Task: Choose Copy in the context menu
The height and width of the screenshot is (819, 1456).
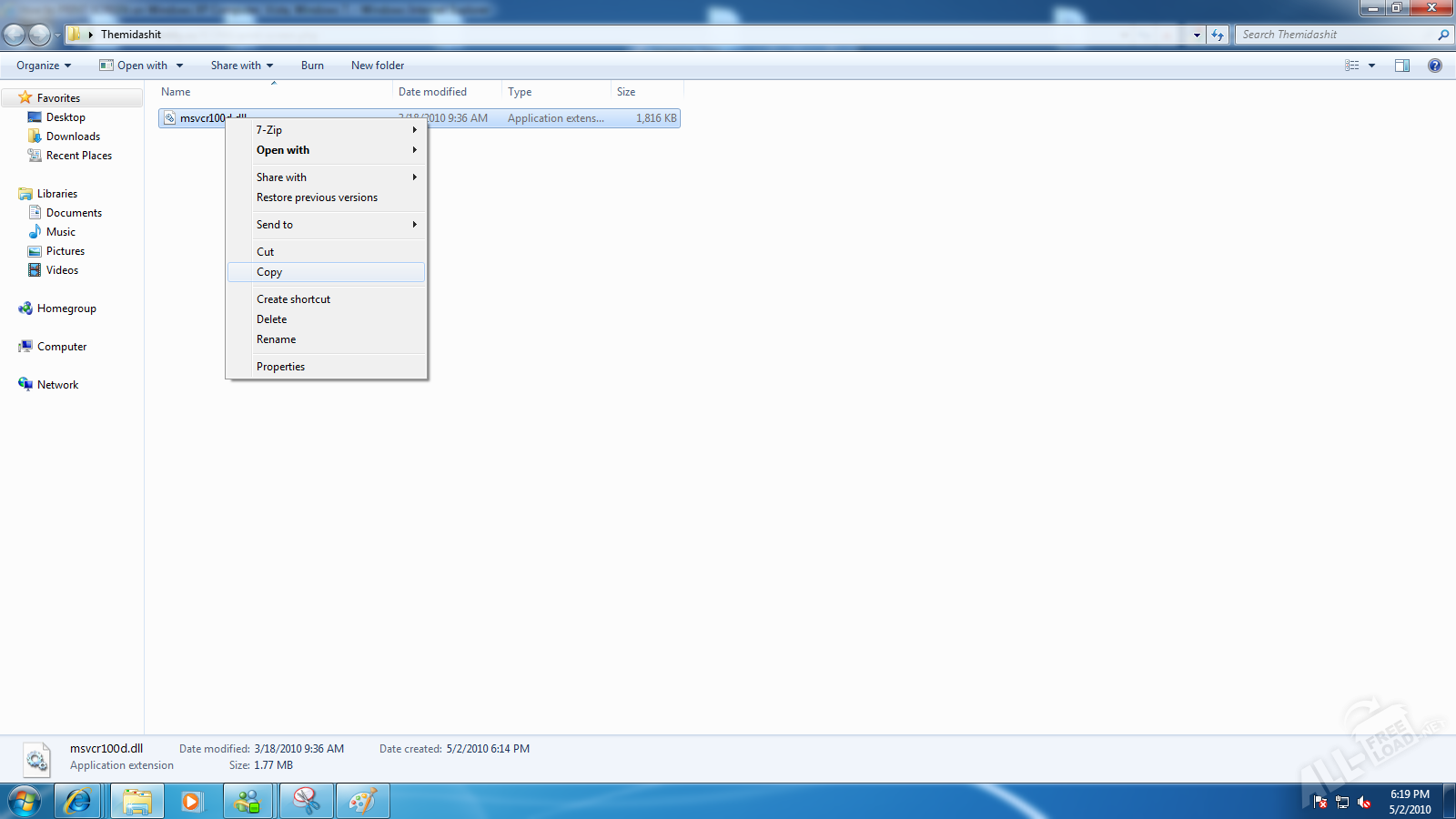Action: point(269,272)
